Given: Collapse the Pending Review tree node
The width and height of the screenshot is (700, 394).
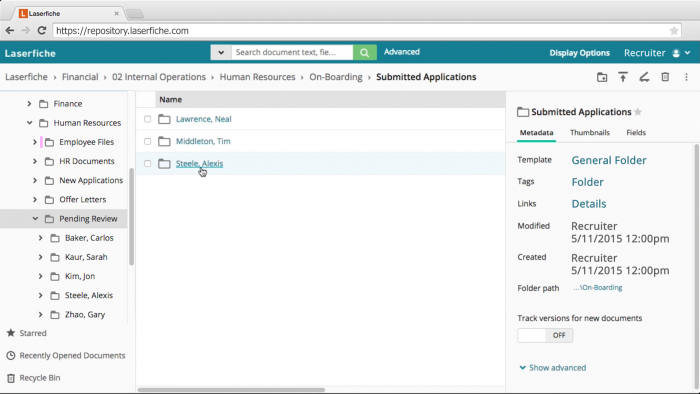Looking at the screenshot, I should tap(35, 219).
